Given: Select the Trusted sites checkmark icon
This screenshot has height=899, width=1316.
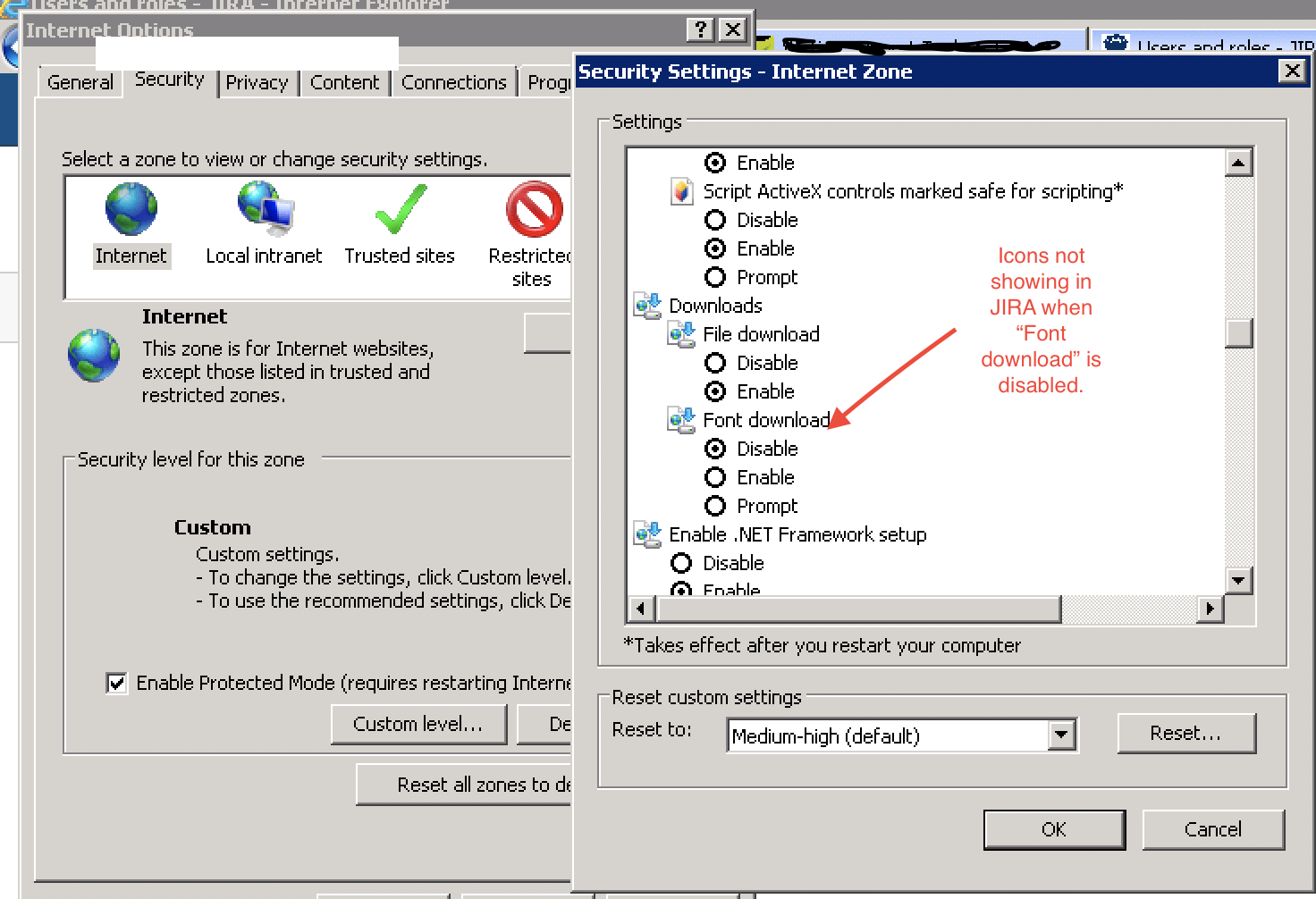Looking at the screenshot, I should tap(399, 208).
